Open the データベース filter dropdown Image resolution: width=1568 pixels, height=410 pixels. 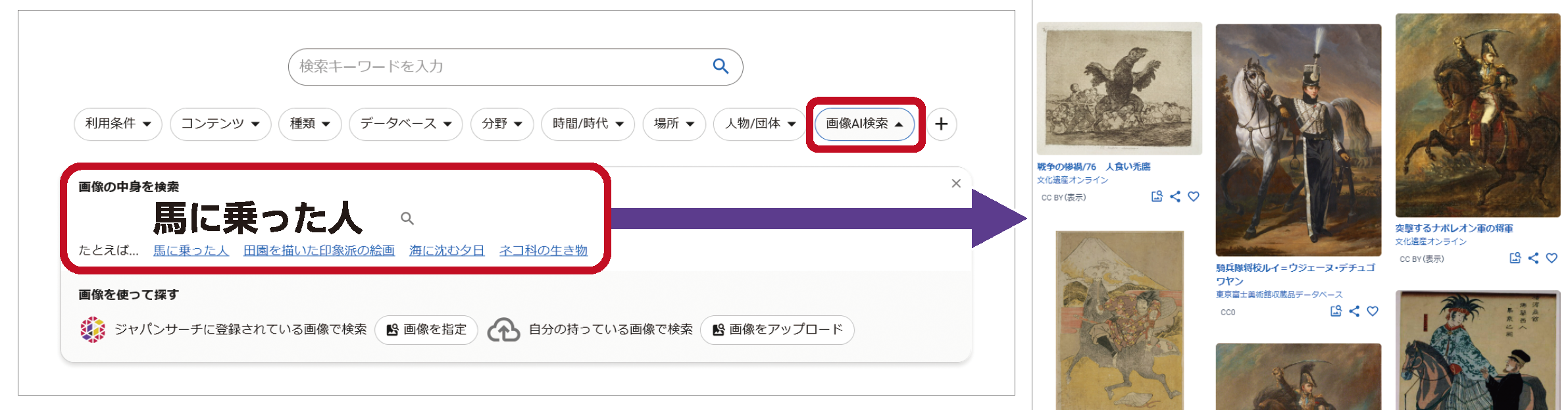pyautogui.click(x=406, y=124)
